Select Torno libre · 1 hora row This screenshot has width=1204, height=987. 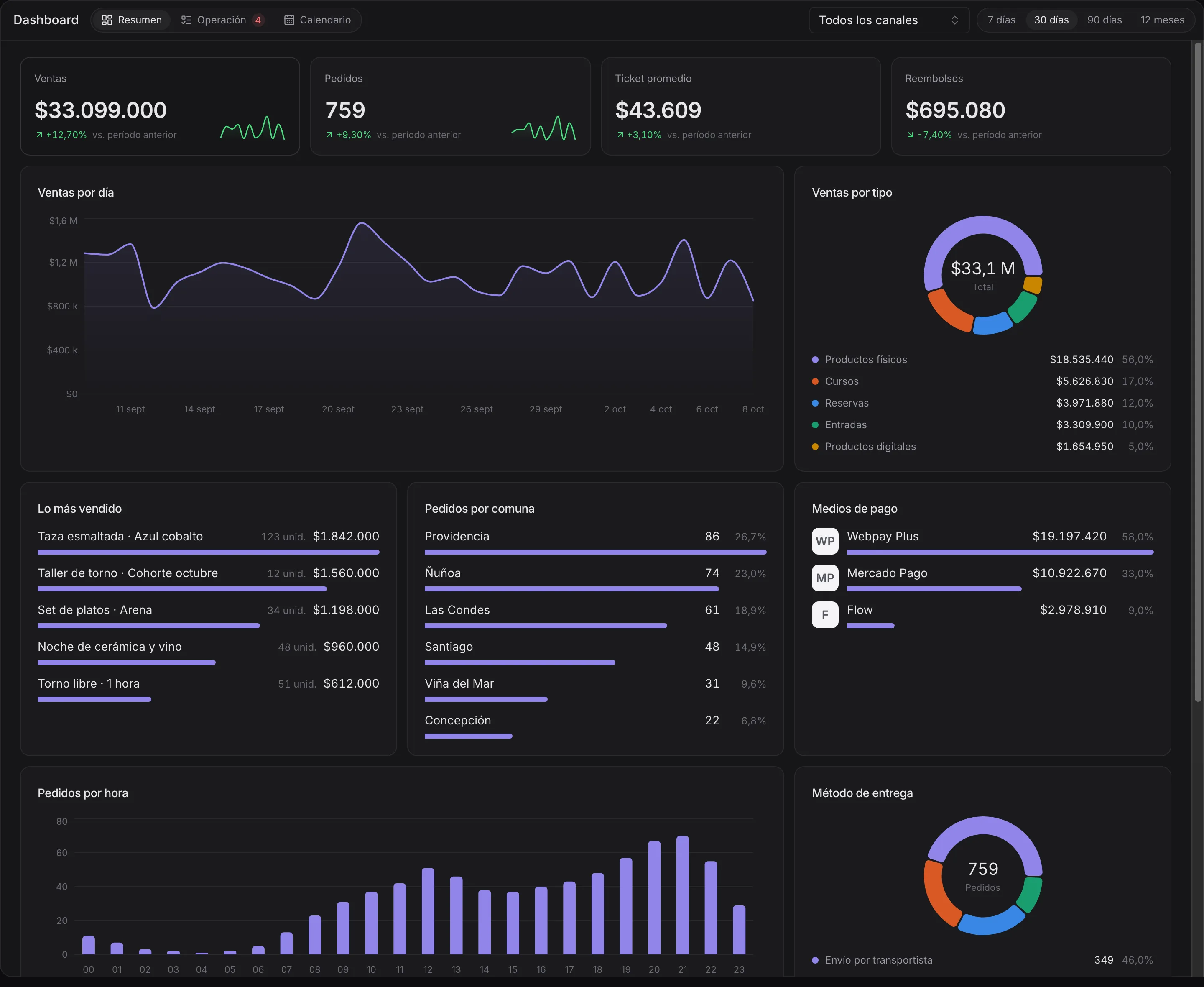(209, 690)
